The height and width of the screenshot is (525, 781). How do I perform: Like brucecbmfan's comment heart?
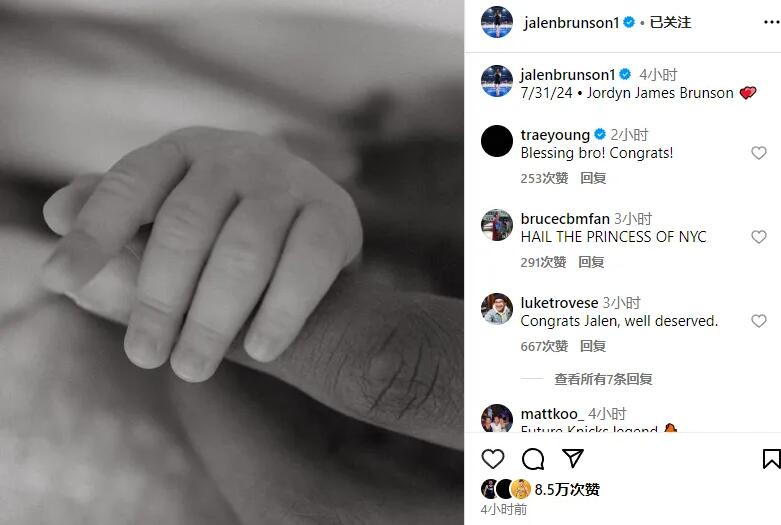click(759, 237)
